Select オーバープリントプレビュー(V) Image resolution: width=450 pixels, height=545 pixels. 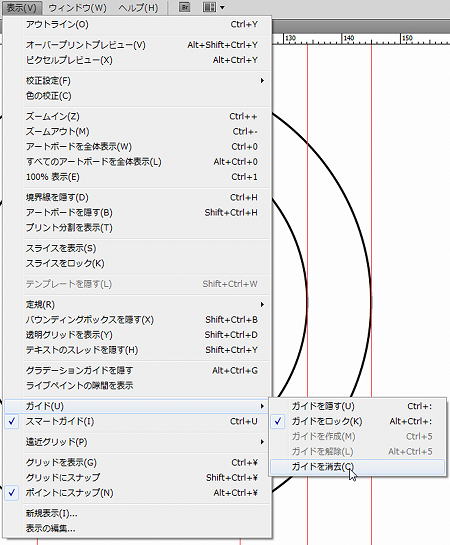point(138,45)
